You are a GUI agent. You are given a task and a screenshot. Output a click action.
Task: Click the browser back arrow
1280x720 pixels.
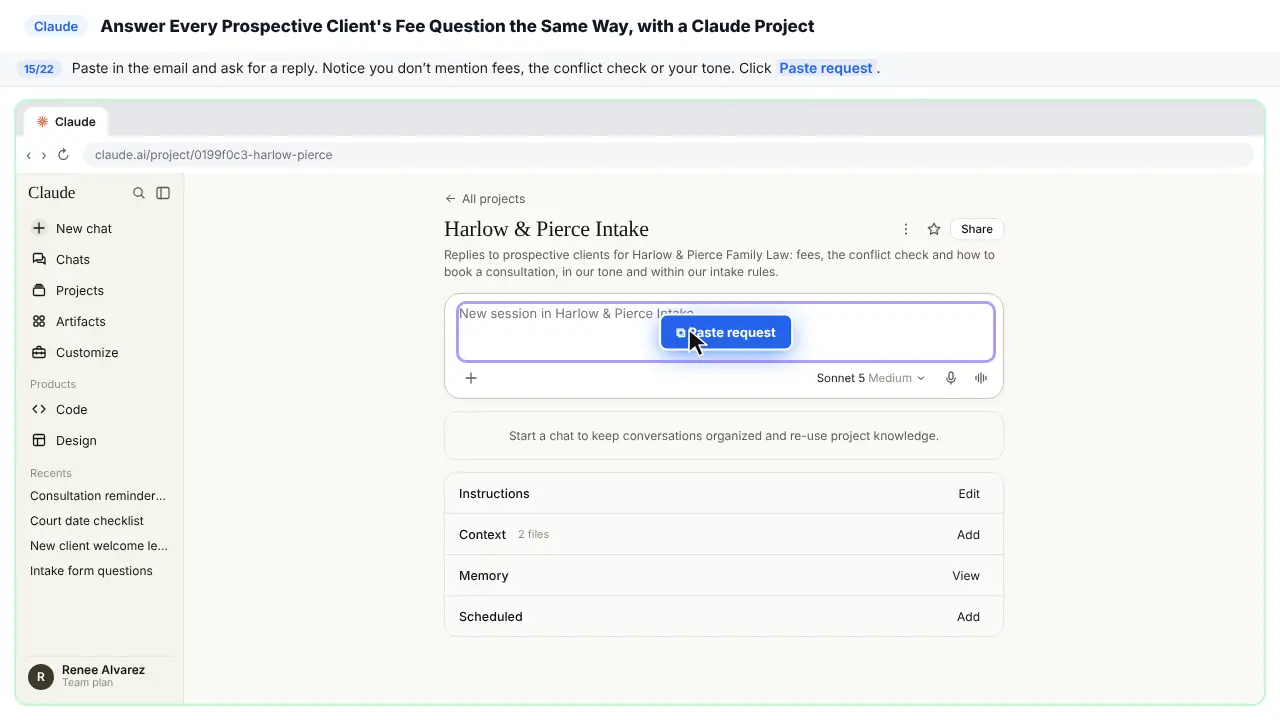click(29, 155)
